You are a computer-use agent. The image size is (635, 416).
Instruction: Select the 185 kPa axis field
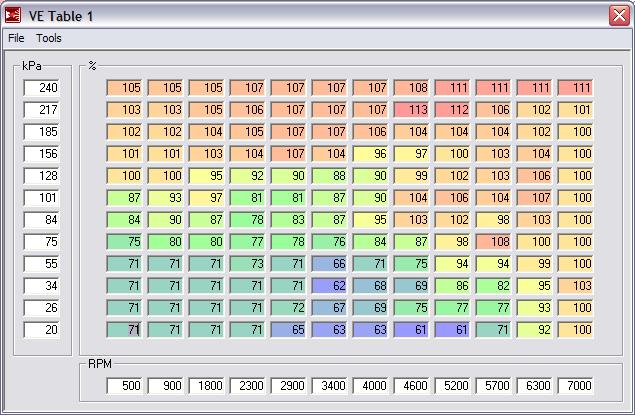42,132
